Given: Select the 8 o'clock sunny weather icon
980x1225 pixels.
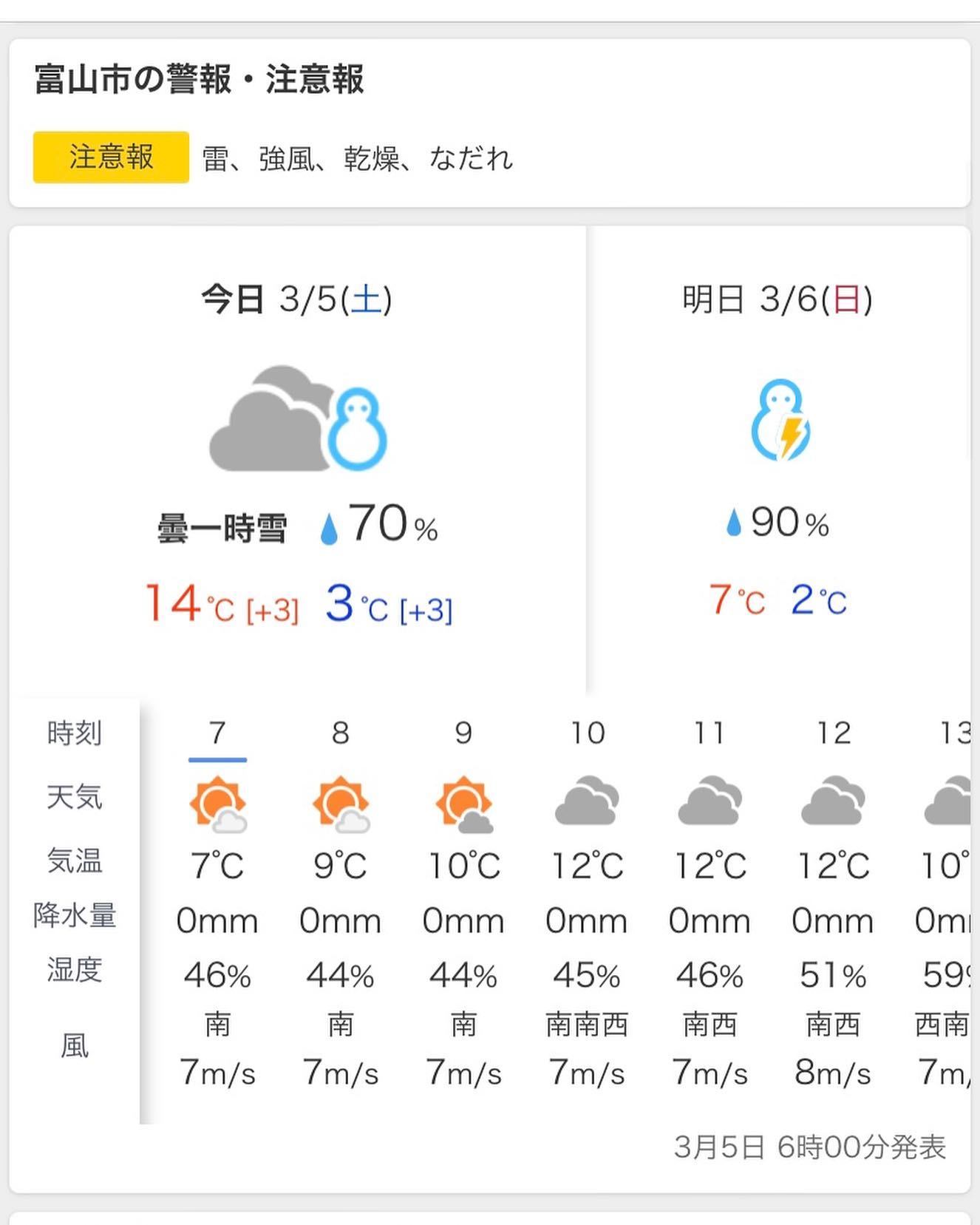Looking at the screenshot, I should [341, 804].
